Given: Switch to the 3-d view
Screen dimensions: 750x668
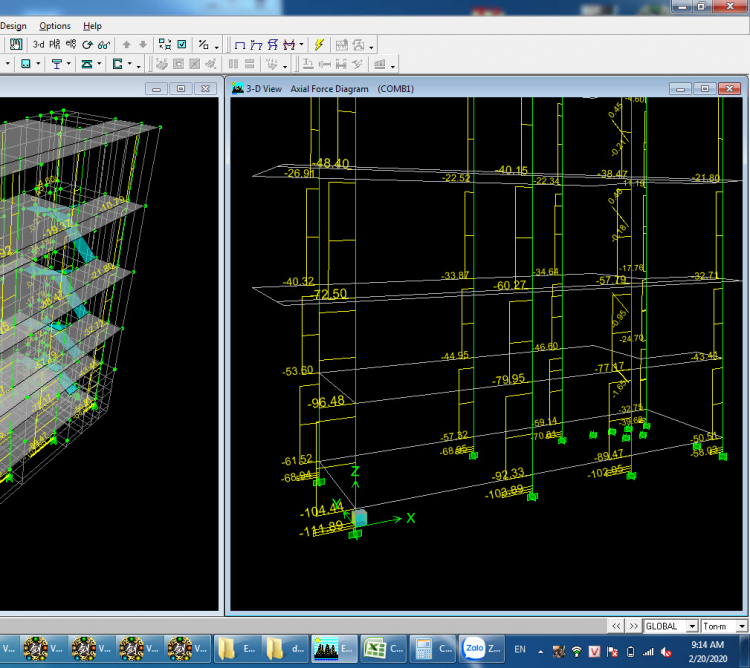Looking at the screenshot, I should (x=38, y=44).
